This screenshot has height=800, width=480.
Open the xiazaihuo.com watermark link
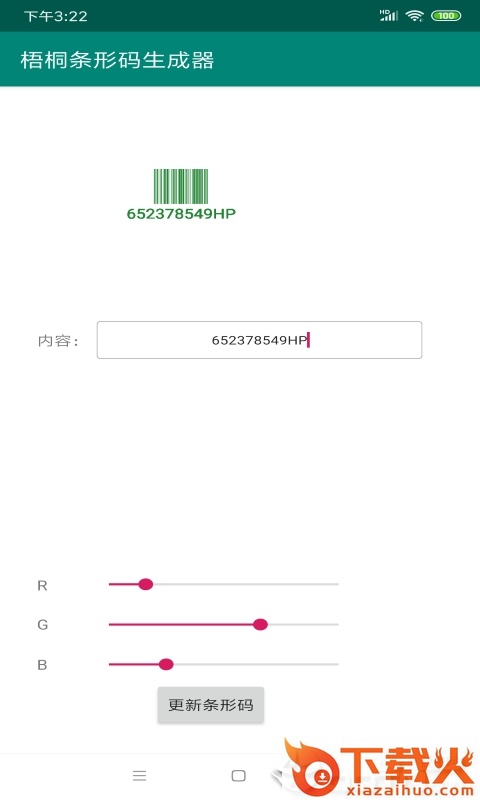coord(410,790)
